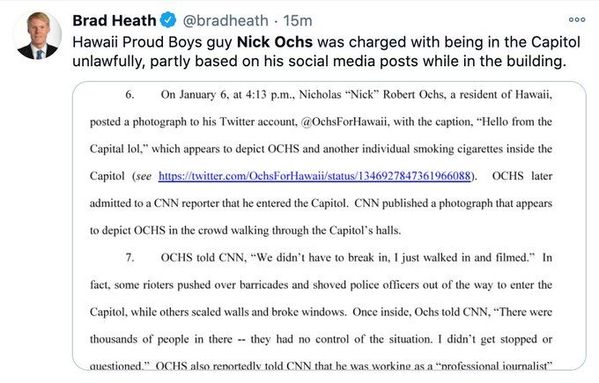Click the blue verified checkmark badge
This screenshot has width=599, height=383.
click(x=168, y=20)
